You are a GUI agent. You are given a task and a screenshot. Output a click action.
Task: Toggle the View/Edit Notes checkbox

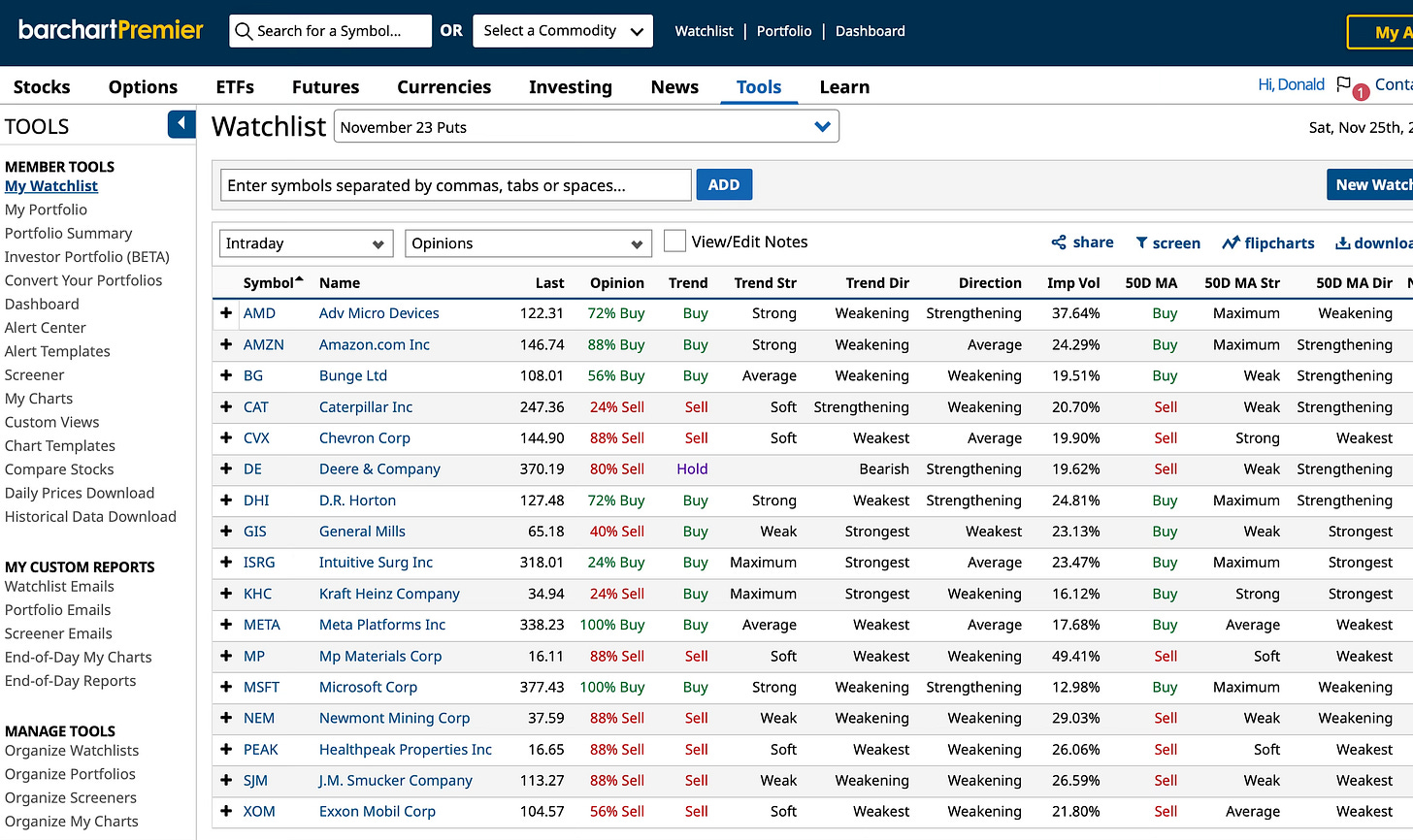pyautogui.click(x=674, y=242)
